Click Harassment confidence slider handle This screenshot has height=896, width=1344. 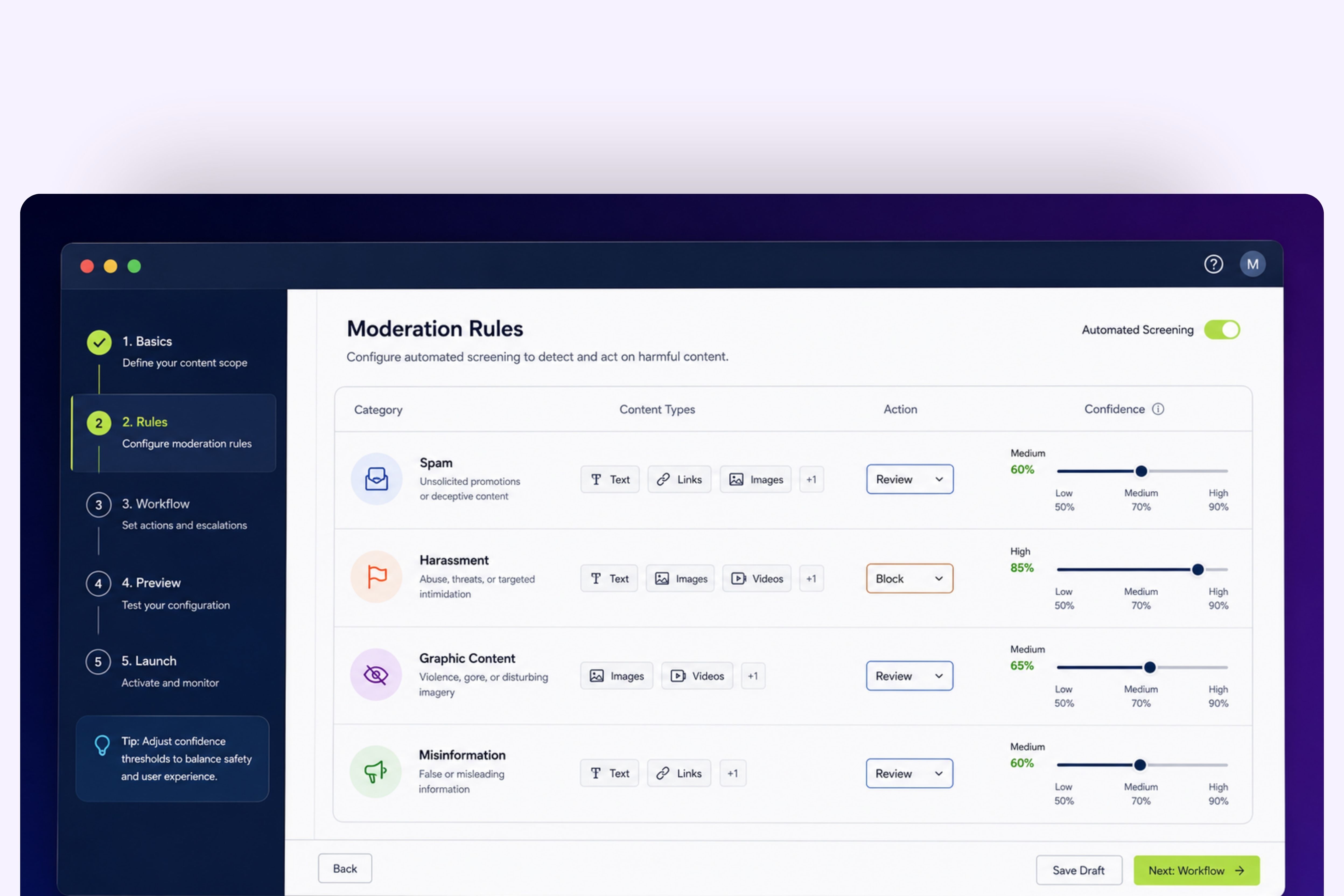(x=1198, y=569)
